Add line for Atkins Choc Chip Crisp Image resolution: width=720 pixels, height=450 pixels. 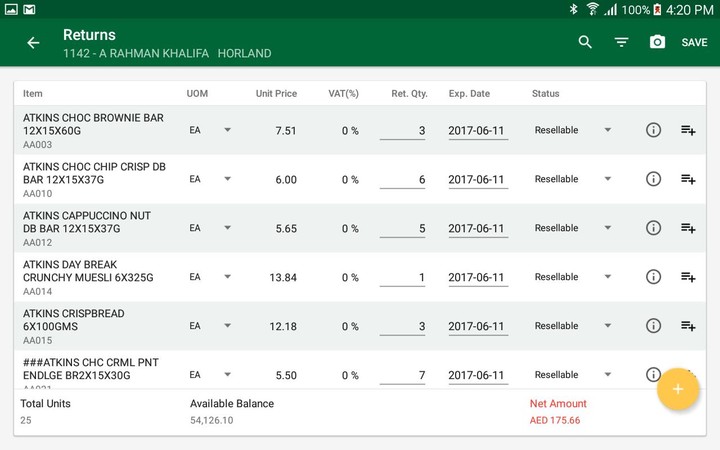(x=688, y=179)
